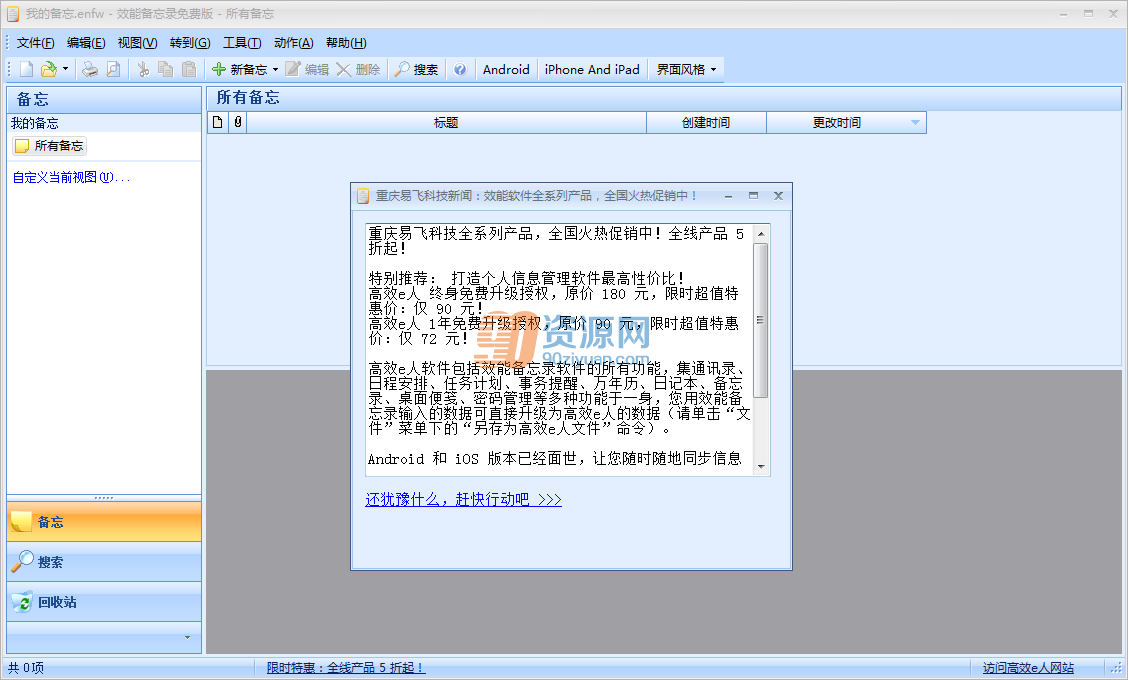Open the 动作(A) menu
The width and height of the screenshot is (1128, 680).
294,42
